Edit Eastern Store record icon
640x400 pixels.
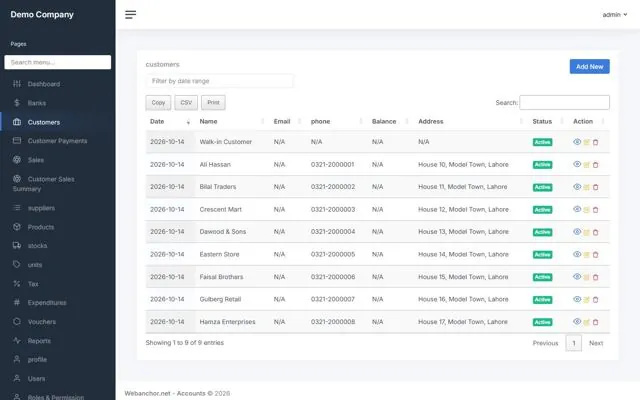587,255
